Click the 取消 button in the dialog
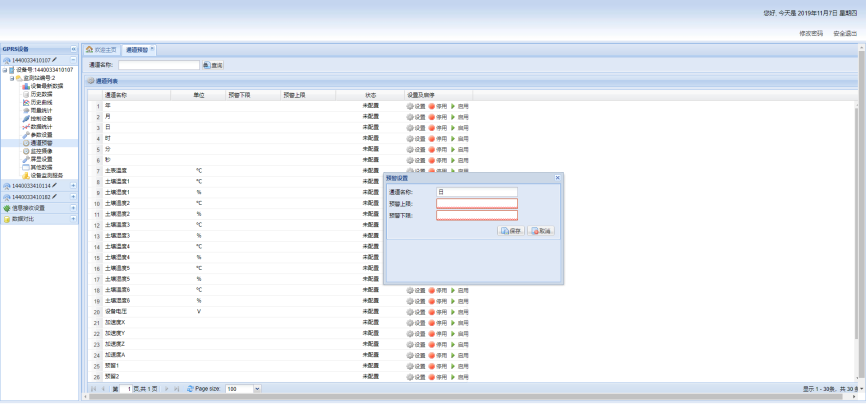The image size is (866, 414). point(540,231)
